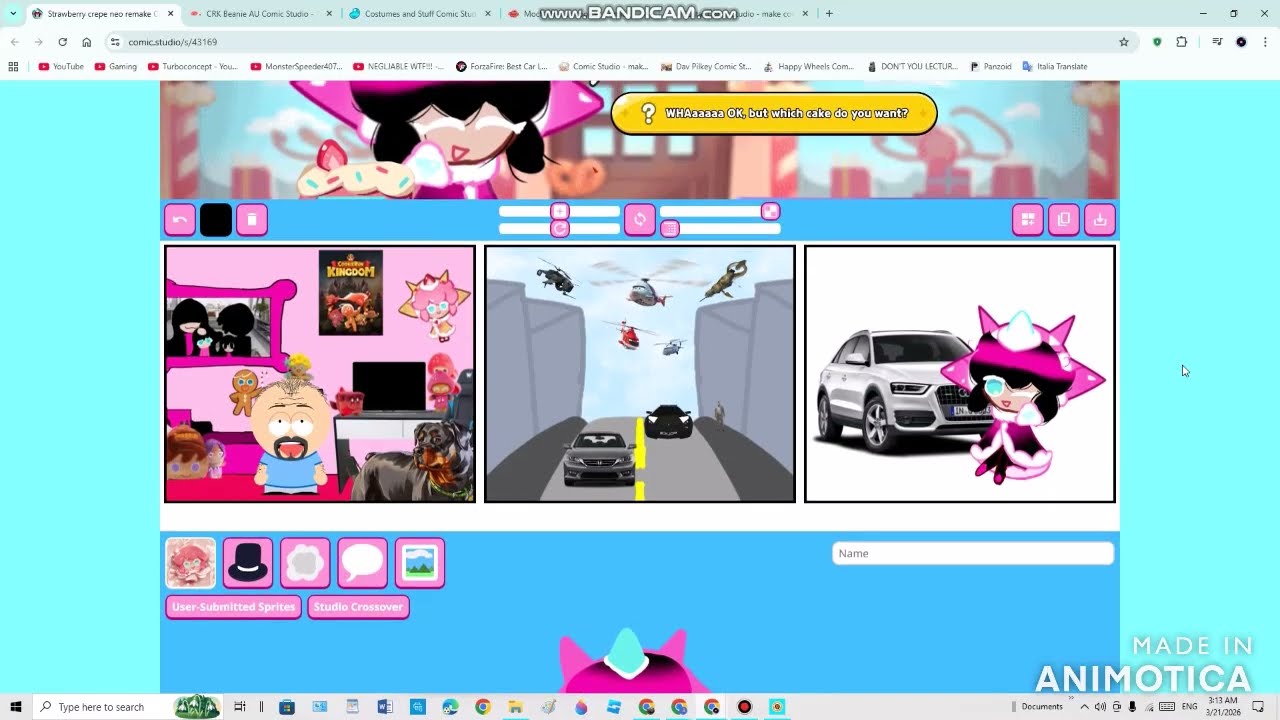
Task: Show hidden system tray icons
Action: [1084, 707]
